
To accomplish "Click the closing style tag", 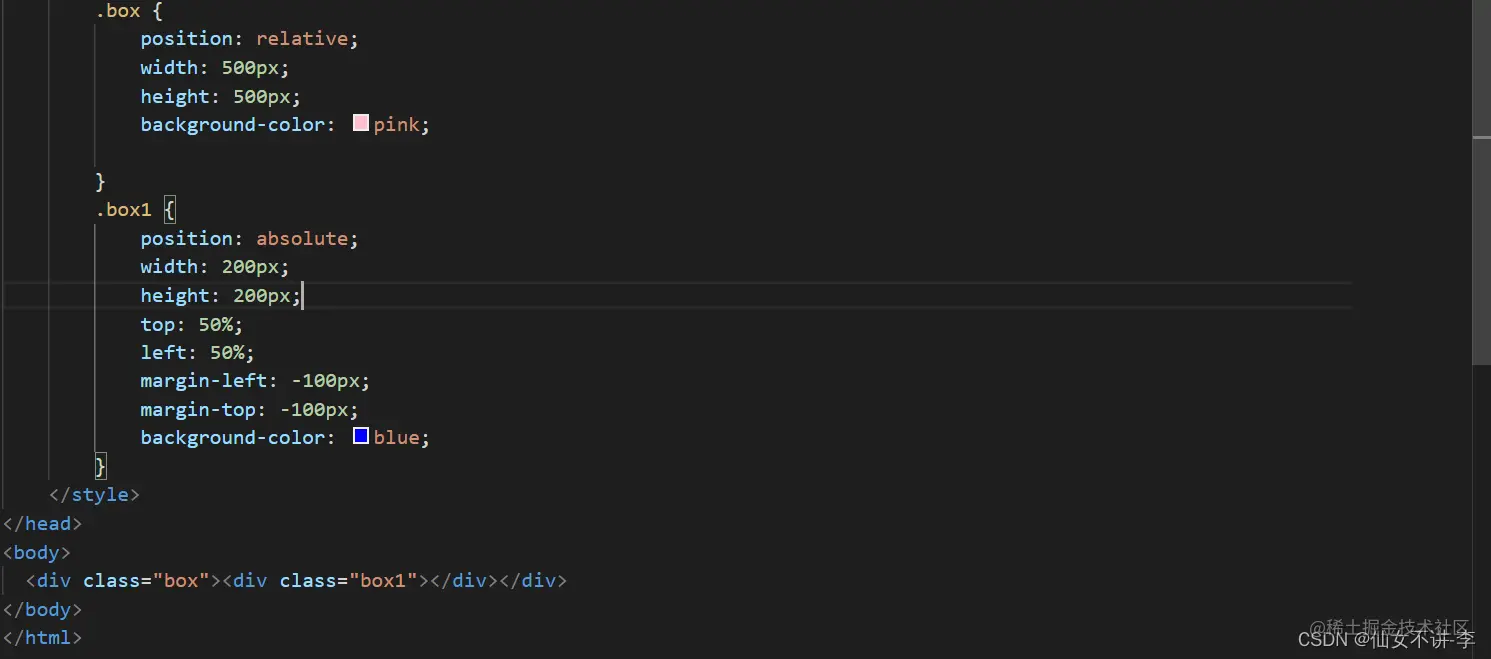I will pyautogui.click(x=94, y=495).
